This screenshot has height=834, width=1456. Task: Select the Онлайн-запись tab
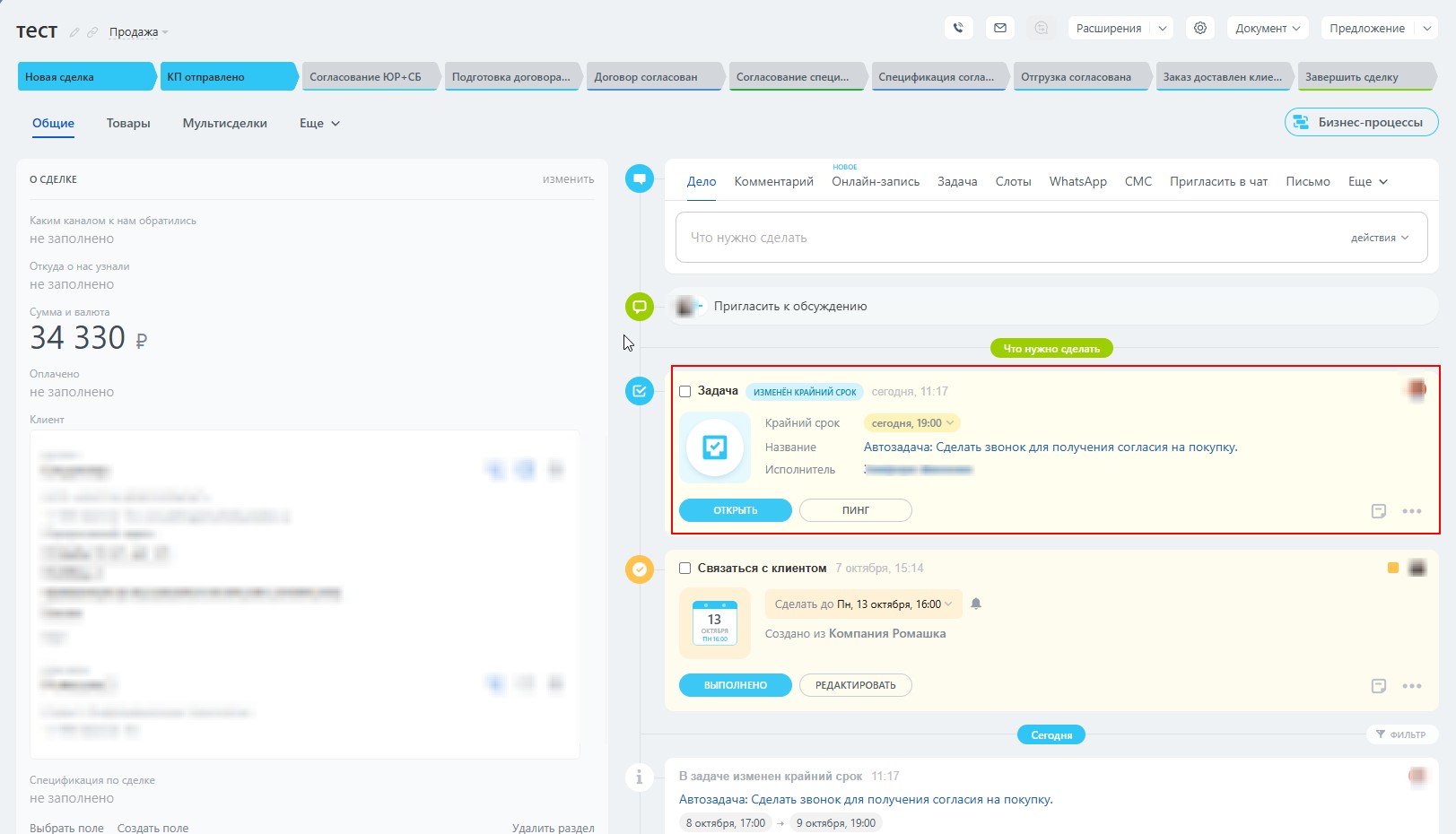(876, 181)
